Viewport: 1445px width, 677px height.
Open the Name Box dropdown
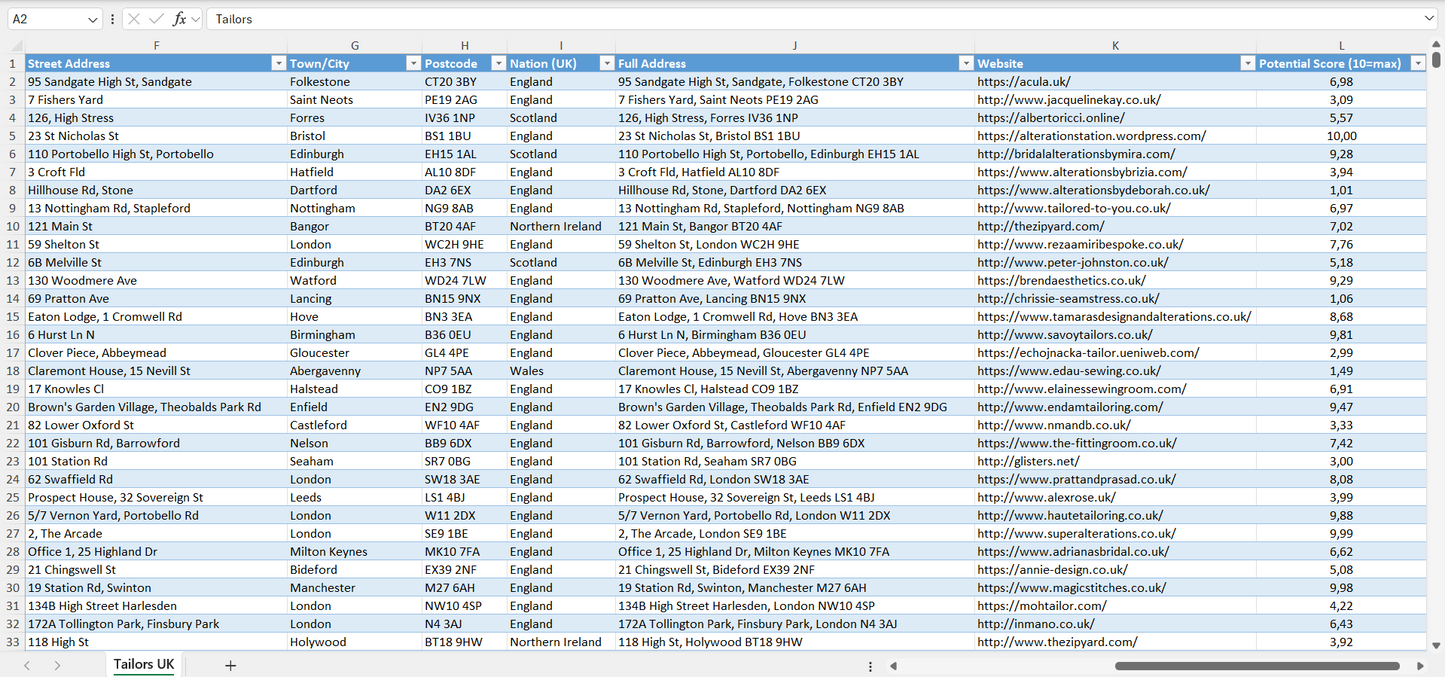click(x=93, y=18)
